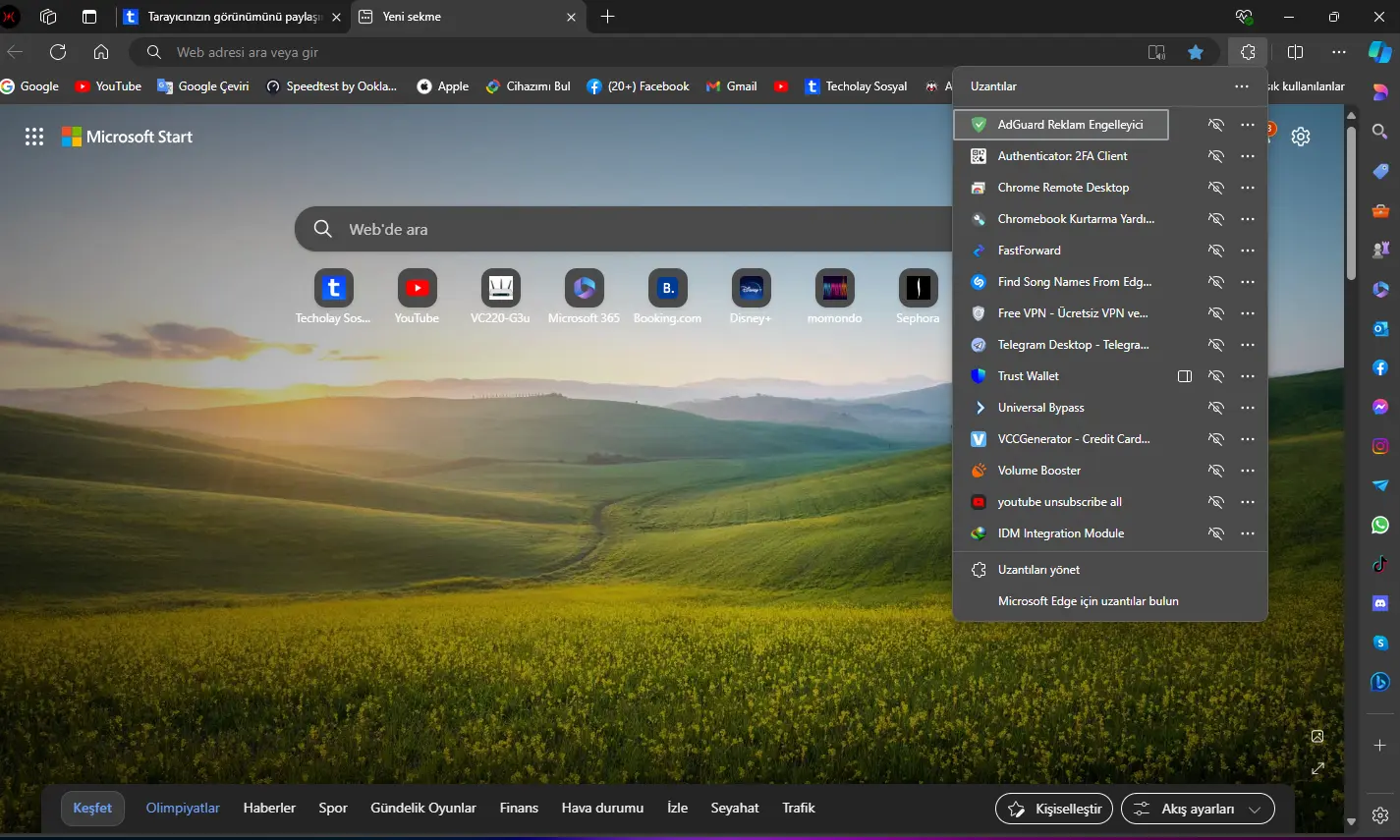Open Trust Wallet side panel icon
Image resolution: width=1400 pixels, height=840 pixels.
pos(1185,376)
